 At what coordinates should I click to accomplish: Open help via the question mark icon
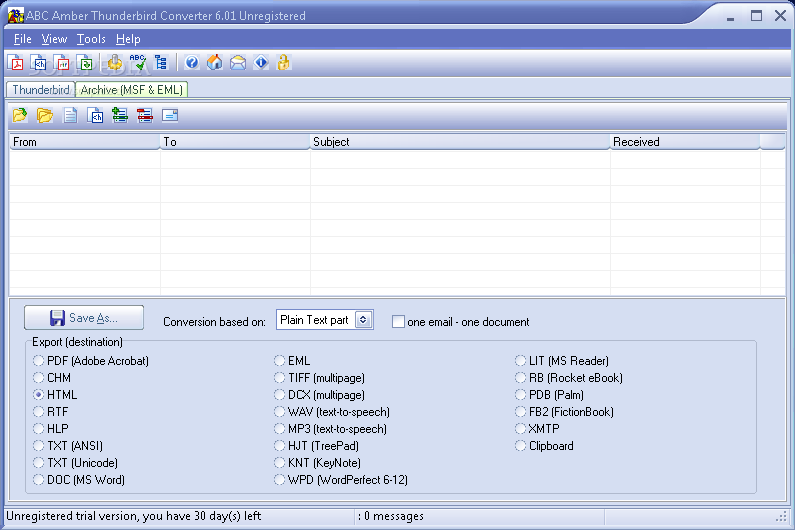pos(192,63)
